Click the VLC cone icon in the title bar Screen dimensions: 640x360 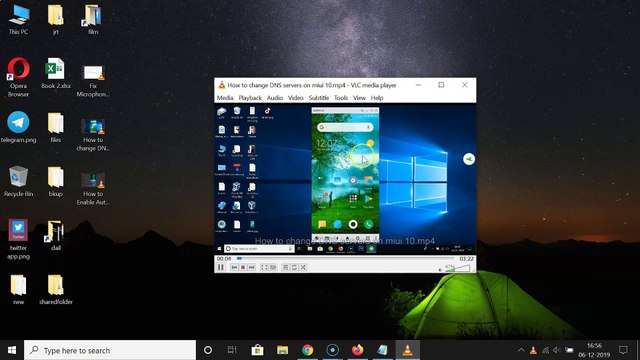[222, 85]
